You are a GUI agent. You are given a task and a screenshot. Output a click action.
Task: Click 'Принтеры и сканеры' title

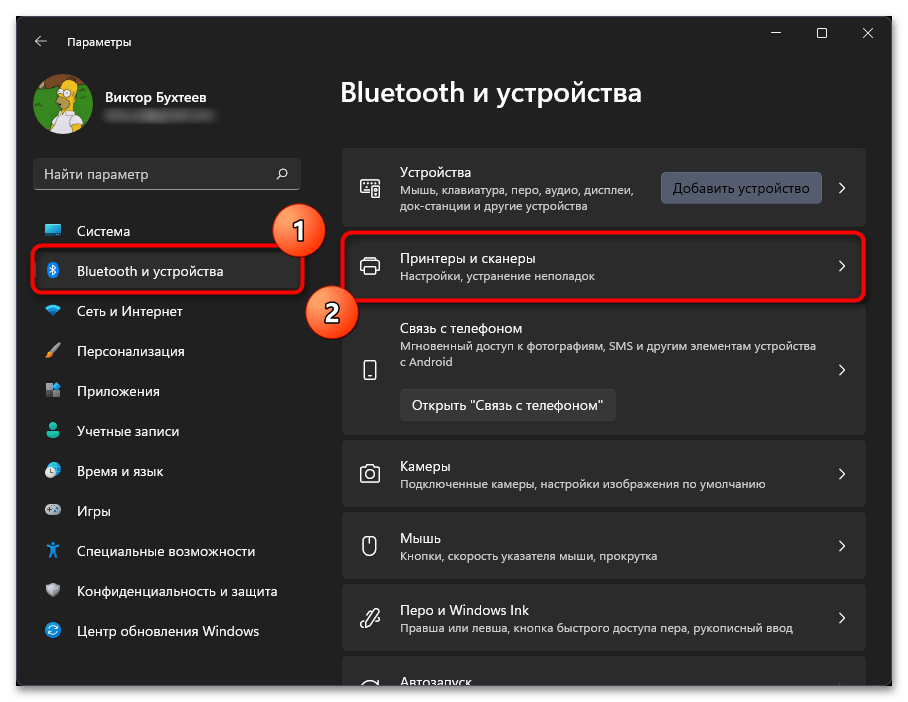click(468, 258)
